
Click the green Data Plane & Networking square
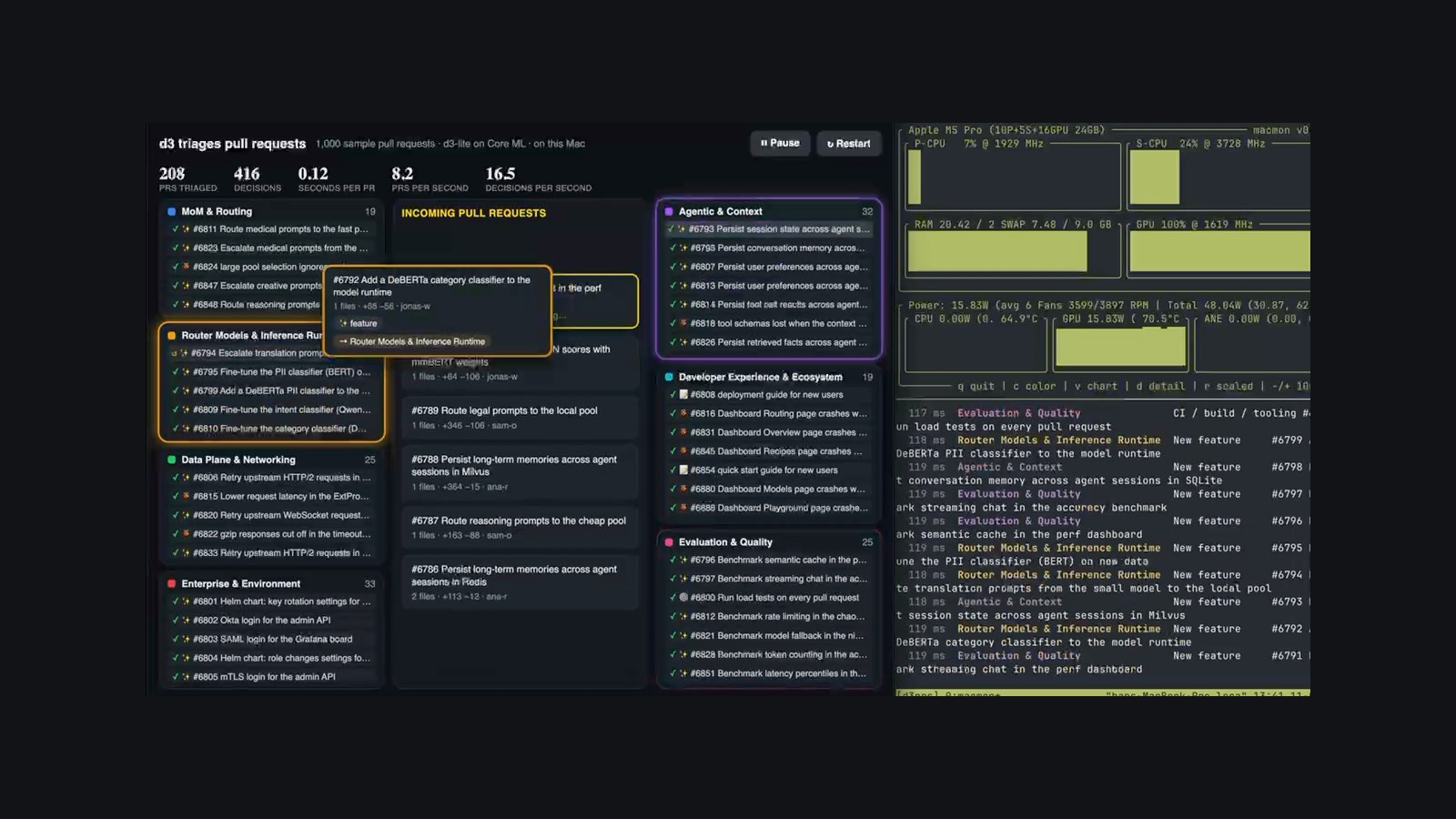171,460
